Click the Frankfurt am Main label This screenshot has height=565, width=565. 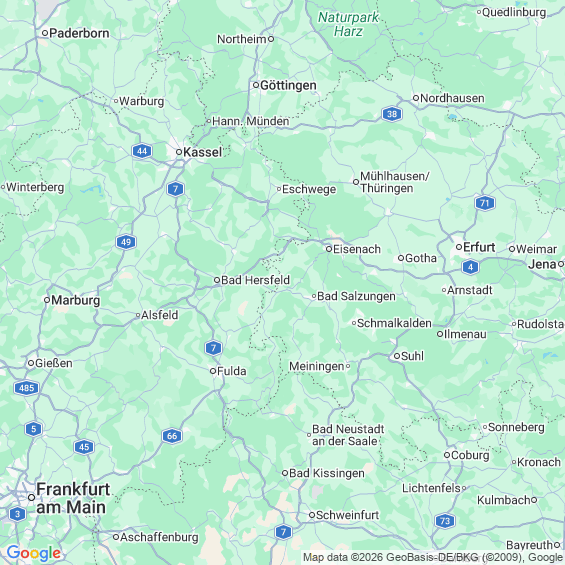[73, 498]
